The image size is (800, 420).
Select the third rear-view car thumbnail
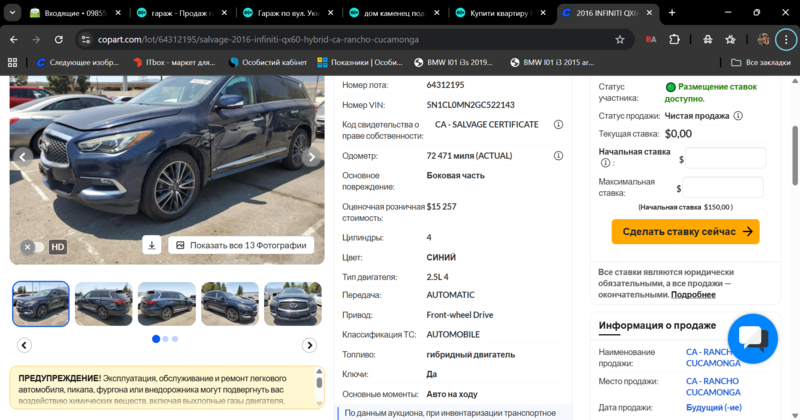tap(167, 304)
